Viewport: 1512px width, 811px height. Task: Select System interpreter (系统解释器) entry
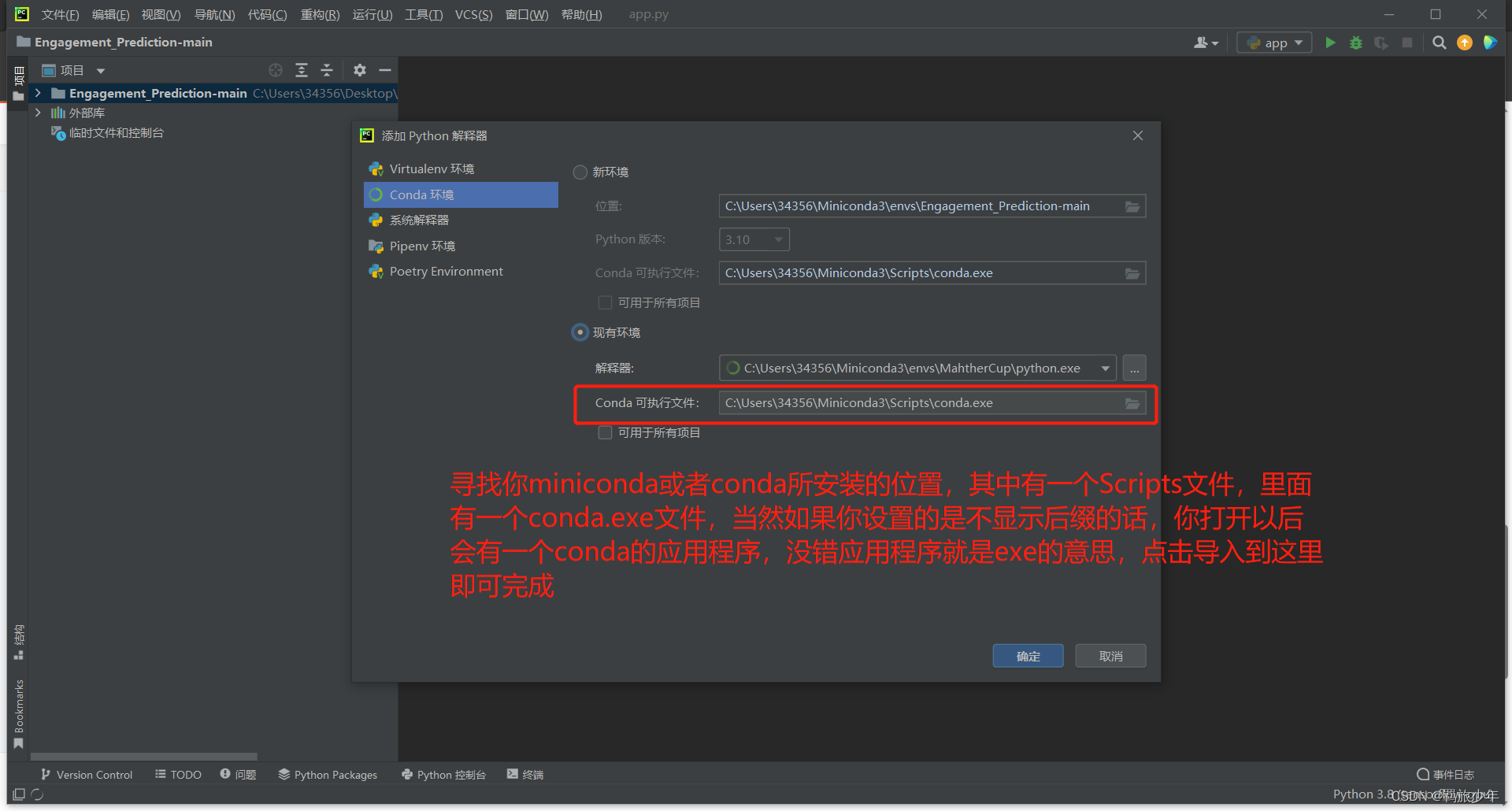461,220
